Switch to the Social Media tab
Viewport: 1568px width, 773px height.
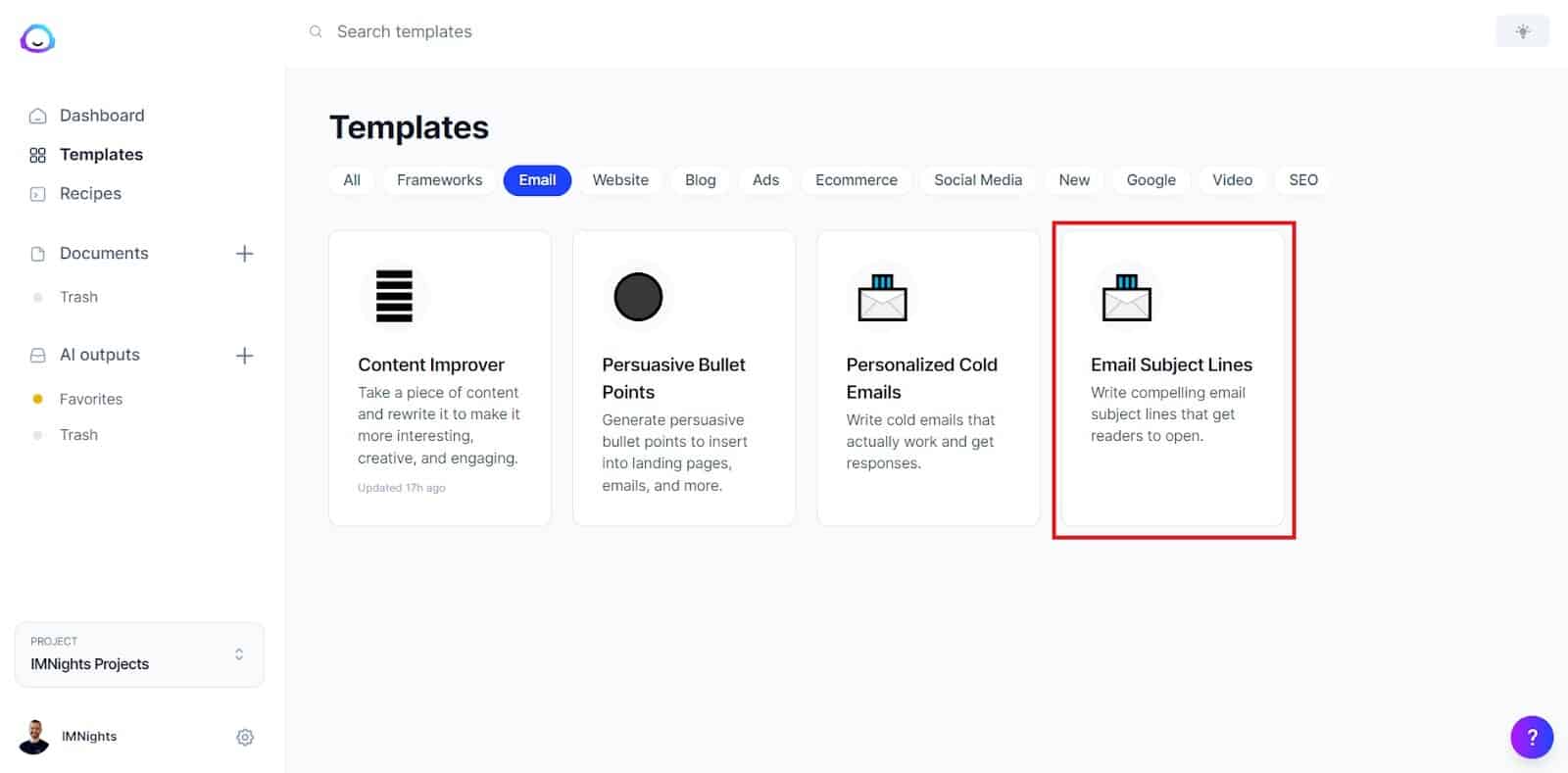pyautogui.click(x=977, y=180)
